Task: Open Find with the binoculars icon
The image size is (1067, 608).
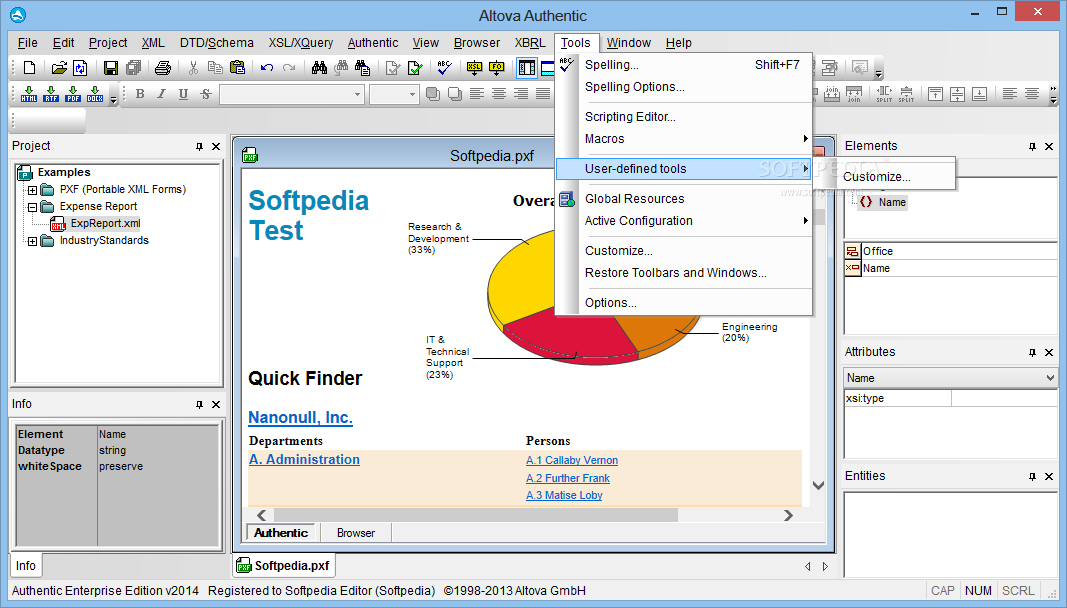Action: [x=319, y=67]
